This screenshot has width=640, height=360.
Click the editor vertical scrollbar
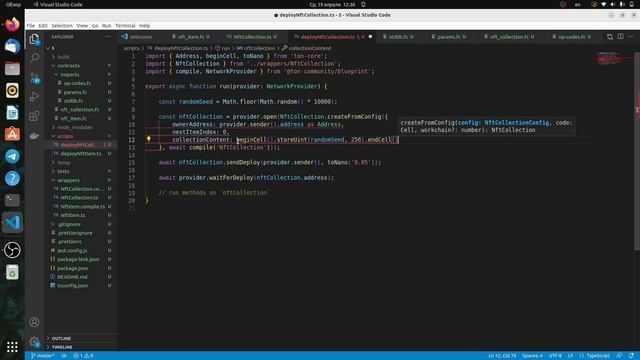pyautogui.click(x=637, y=151)
